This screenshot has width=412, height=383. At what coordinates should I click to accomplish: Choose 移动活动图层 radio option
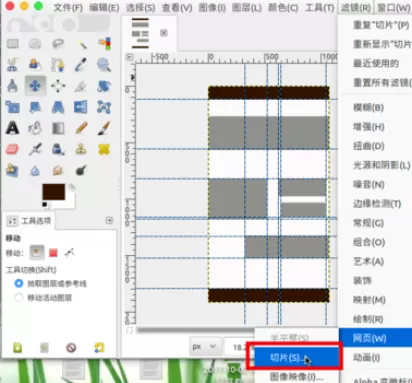click(18, 297)
